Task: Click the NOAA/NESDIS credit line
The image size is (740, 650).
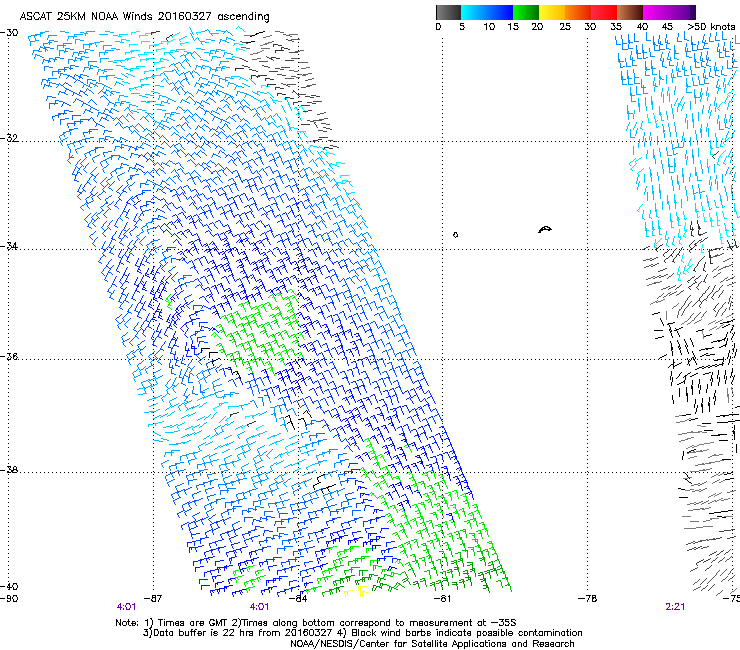Action: (432, 644)
